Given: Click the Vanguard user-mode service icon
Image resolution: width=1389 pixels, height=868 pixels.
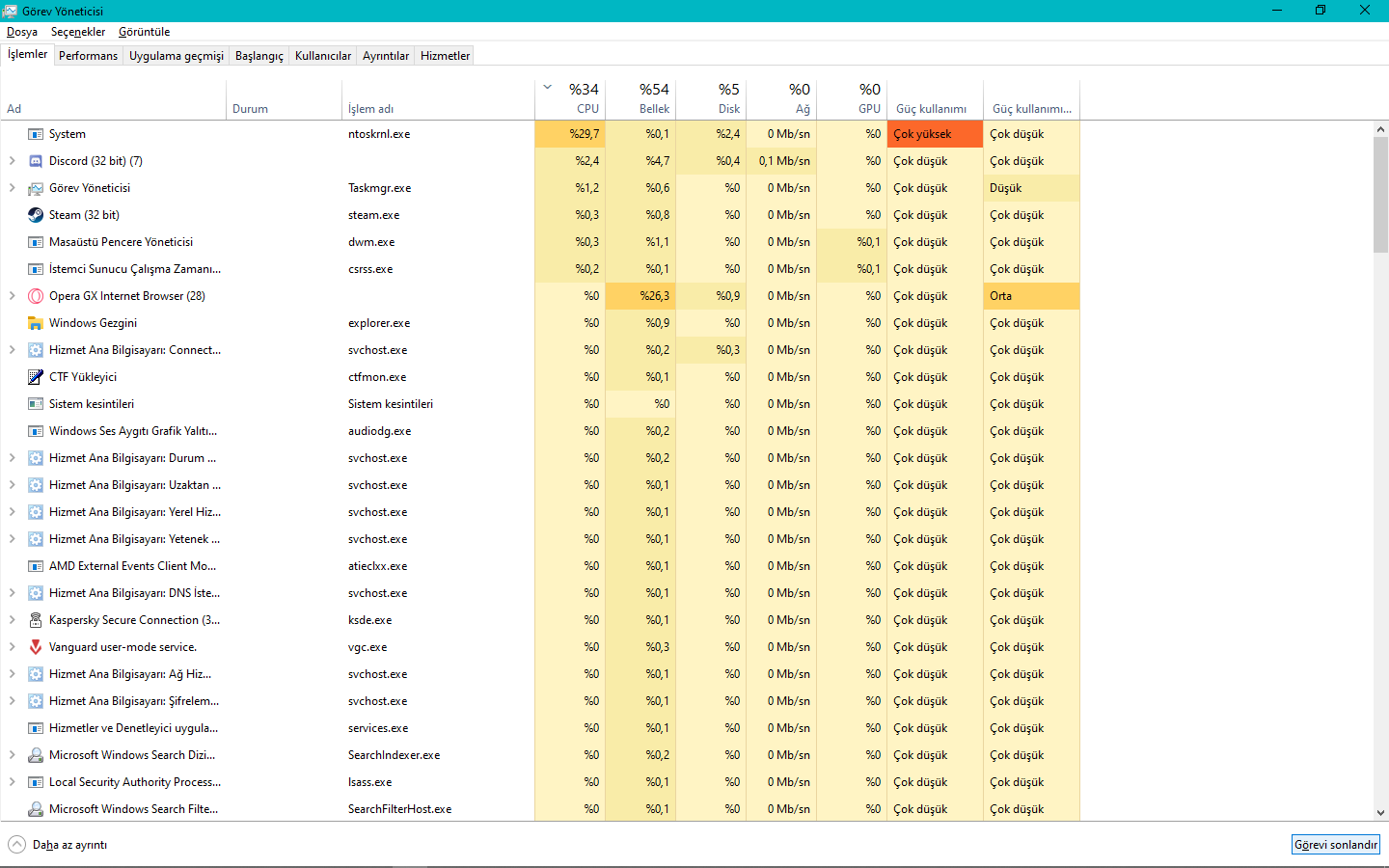Looking at the screenshot, I should 36,647.
